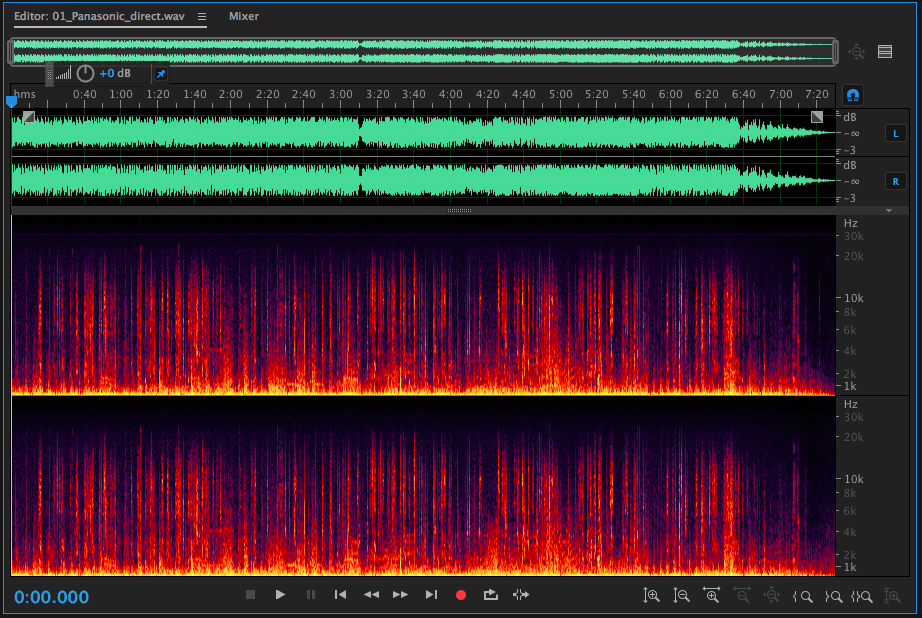Click the red Record button

(x=461, y=596)
